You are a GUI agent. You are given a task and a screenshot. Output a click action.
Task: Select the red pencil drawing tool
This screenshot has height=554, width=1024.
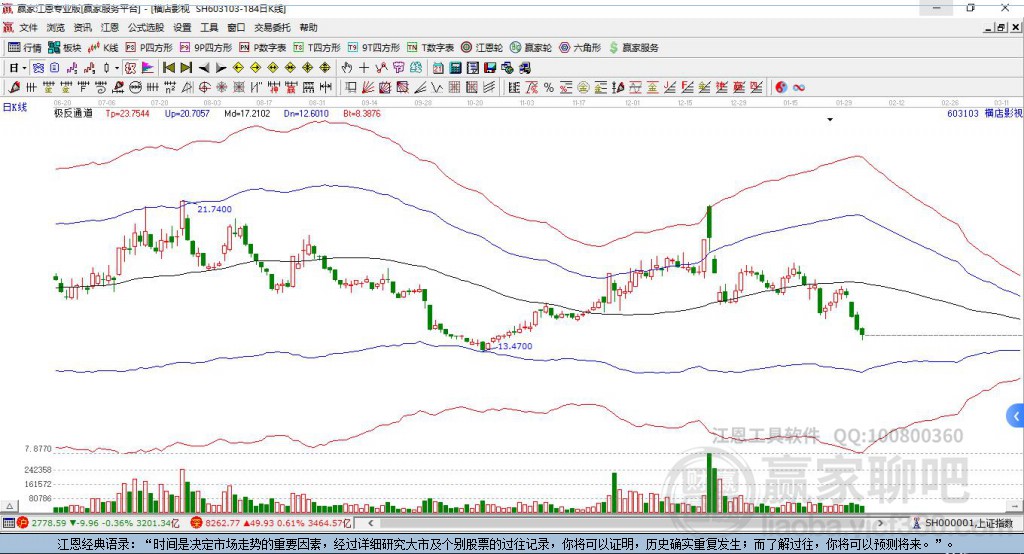click(14, 87)
